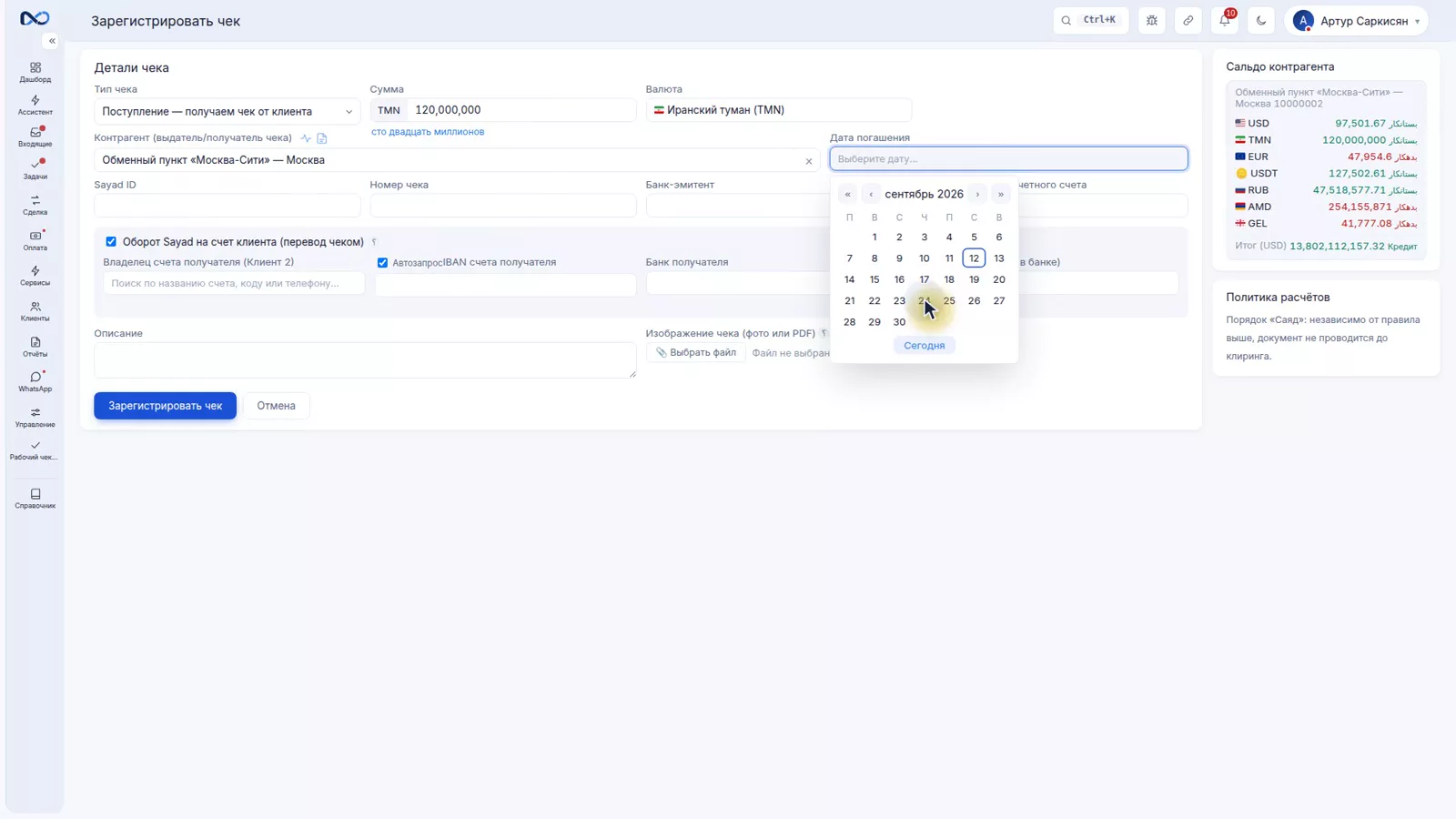Jump forward one year in the calendar
The height and width of the screenshot is (819, 1456).
pos(1001,194)
